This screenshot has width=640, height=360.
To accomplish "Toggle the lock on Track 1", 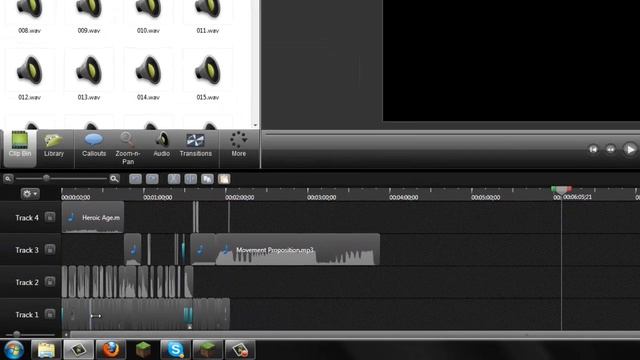I will 50,314.
